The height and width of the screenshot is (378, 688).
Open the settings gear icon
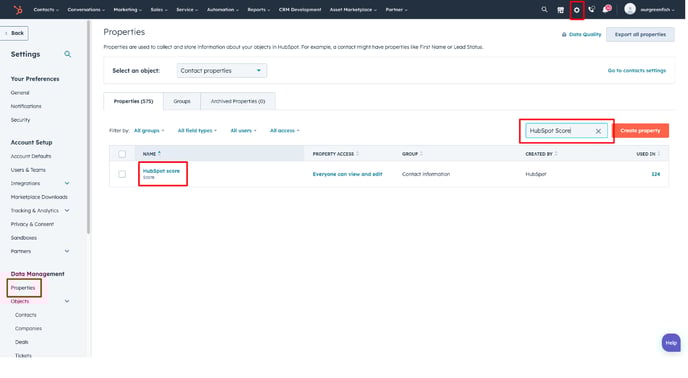tap(577, 10)
